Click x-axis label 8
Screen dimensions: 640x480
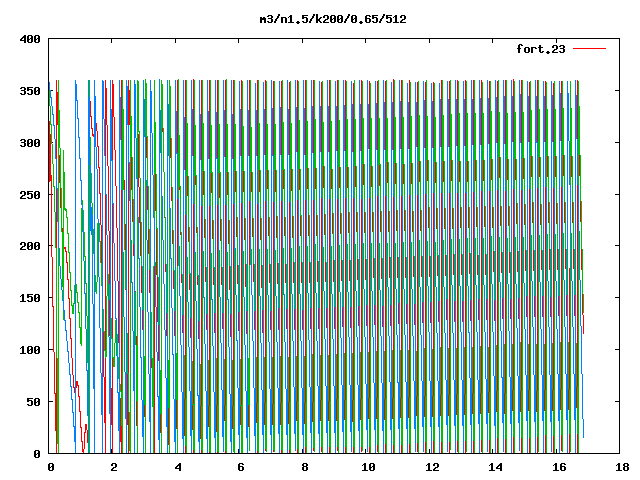(x=305, y=467)
